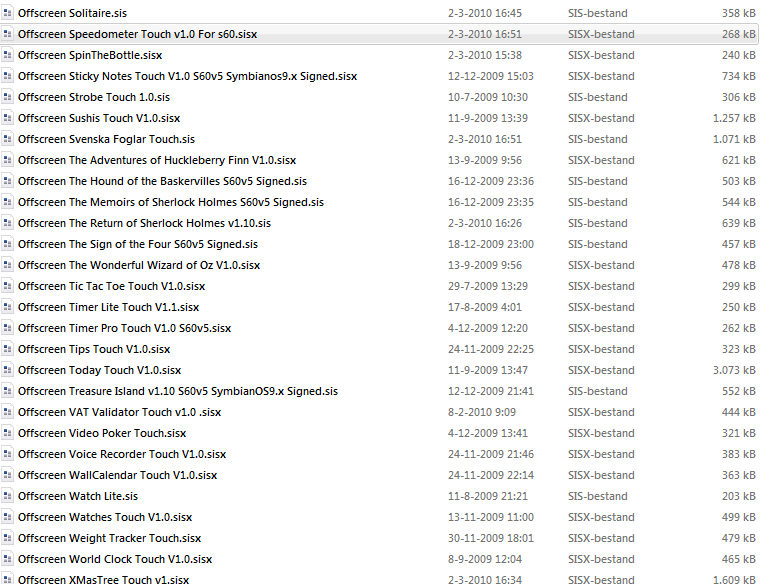The width and height of the screenshot is (770, 584).
Task: Click the icon next to Offscreen Speedometer Touch v1.0
Action: coord(7,34)
